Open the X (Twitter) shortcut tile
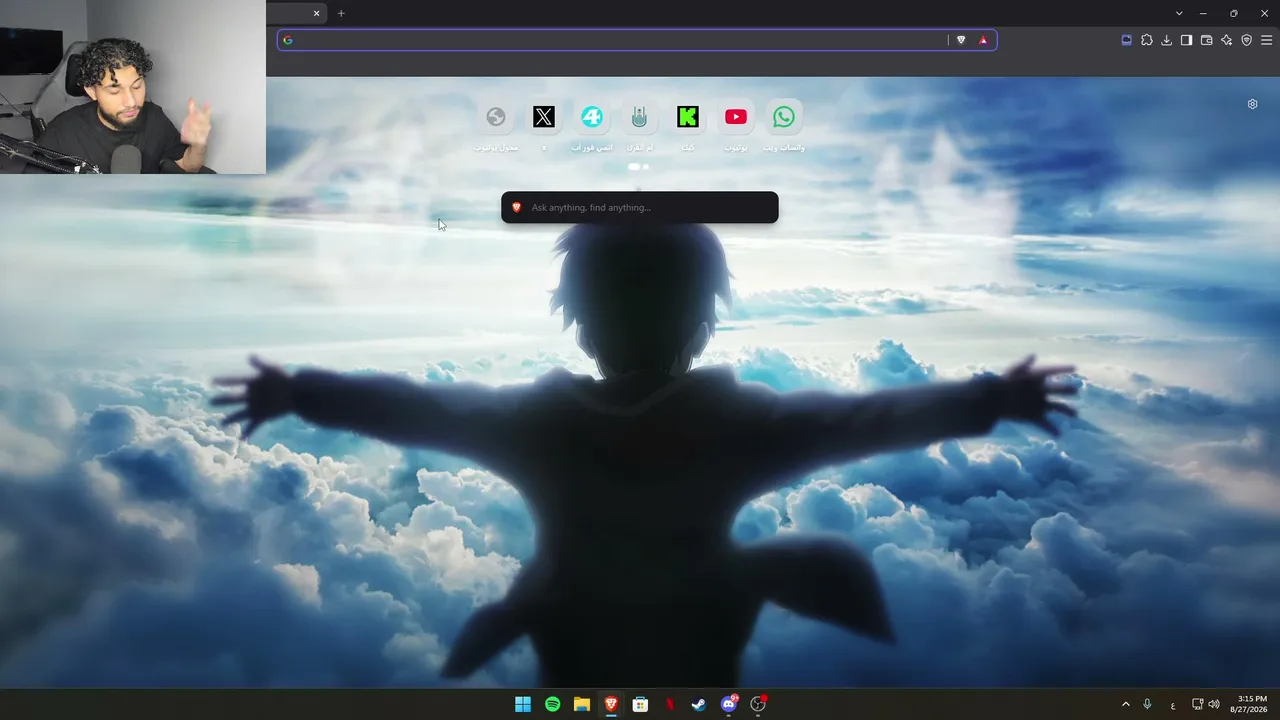The width and height of the screenshot is (1280, 720). click(x=544, y=117)
